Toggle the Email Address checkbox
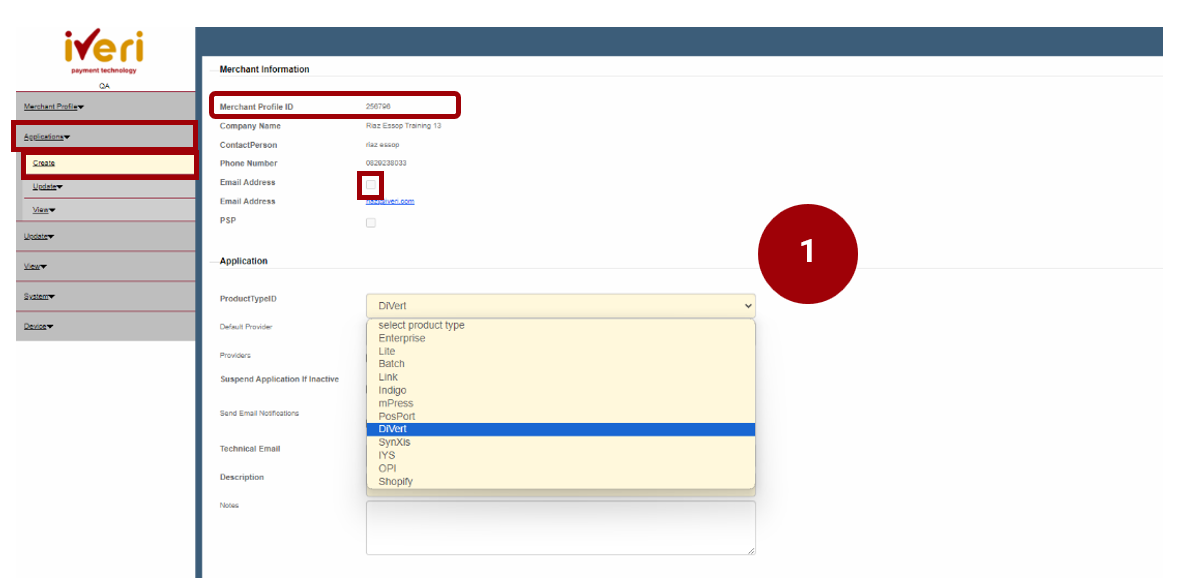The image size is (1177, 582). pos(371,185)
